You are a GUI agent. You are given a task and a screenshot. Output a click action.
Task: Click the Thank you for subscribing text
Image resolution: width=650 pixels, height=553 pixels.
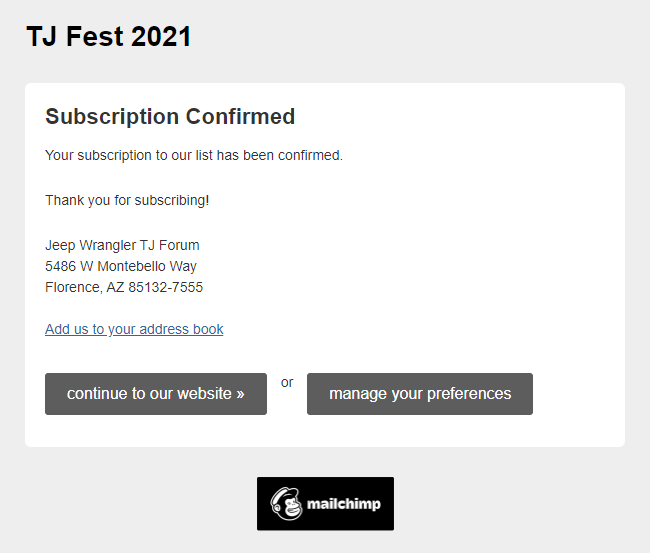127,200
